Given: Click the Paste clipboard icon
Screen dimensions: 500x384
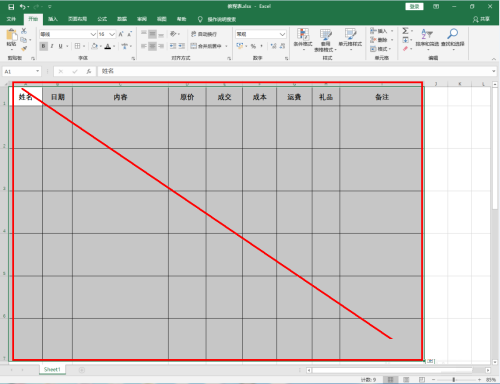Looking at the screenshot, I should [11, 35].
